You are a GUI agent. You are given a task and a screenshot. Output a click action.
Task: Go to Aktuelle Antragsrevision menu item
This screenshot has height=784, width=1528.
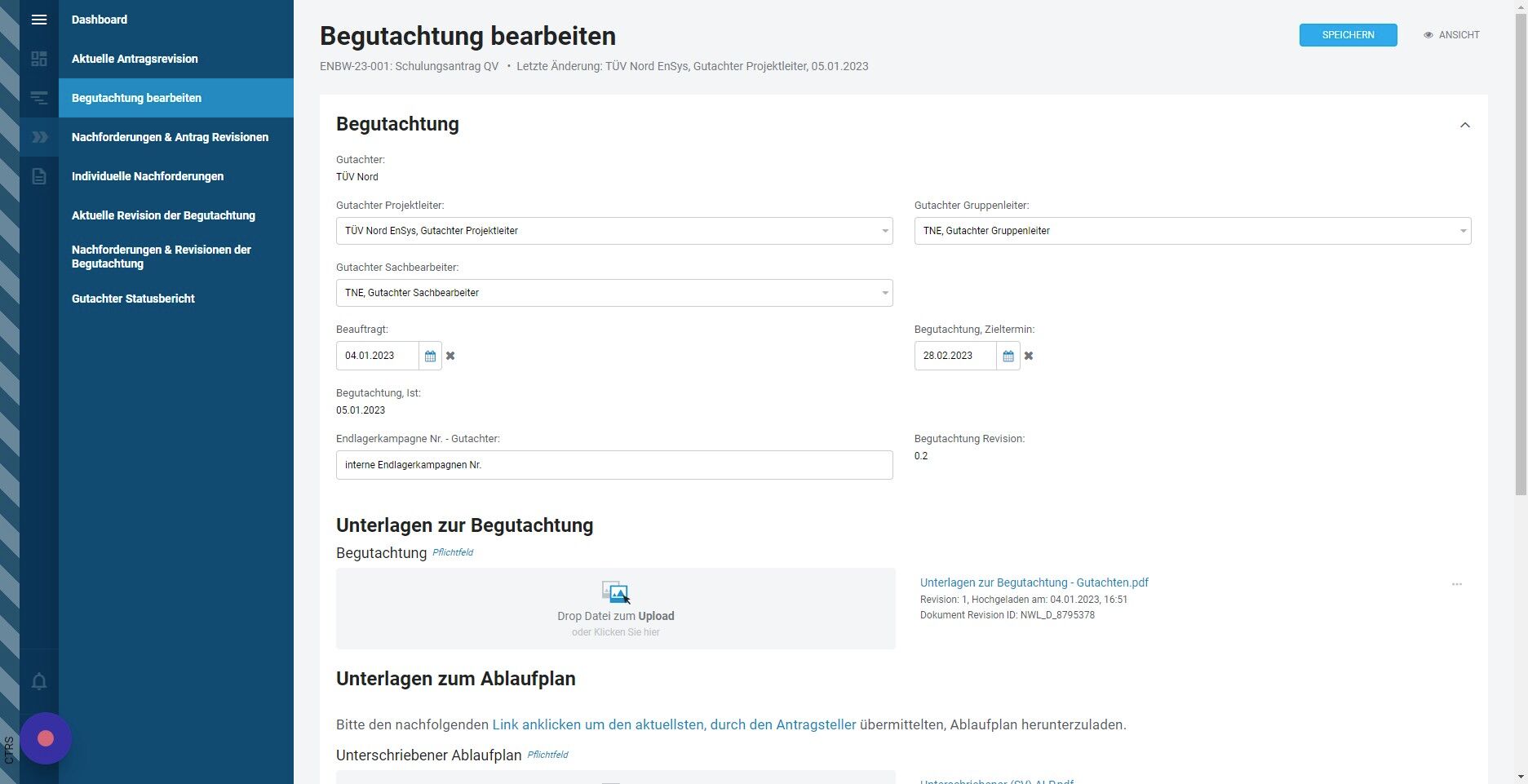[135, 59]
